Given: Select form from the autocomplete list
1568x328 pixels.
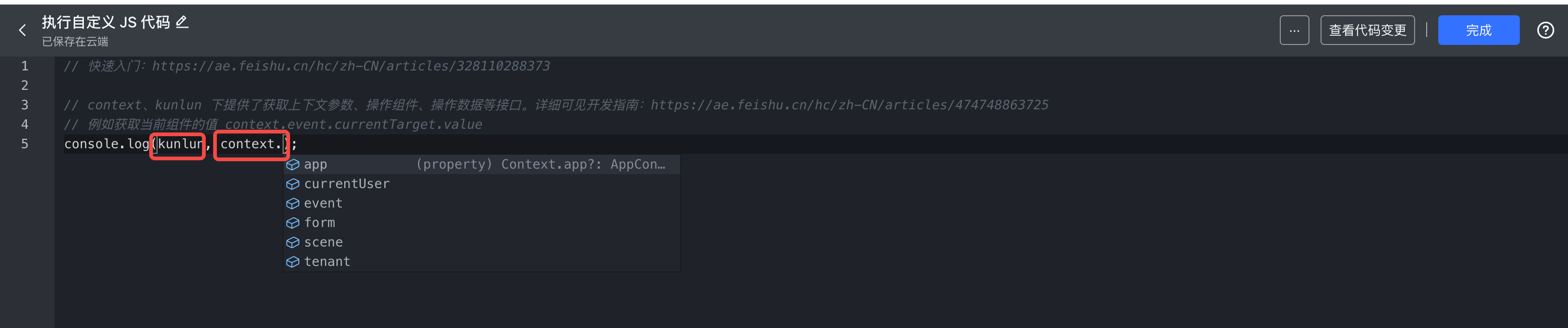Looking at the screenshot, I should tap(481, 223).
